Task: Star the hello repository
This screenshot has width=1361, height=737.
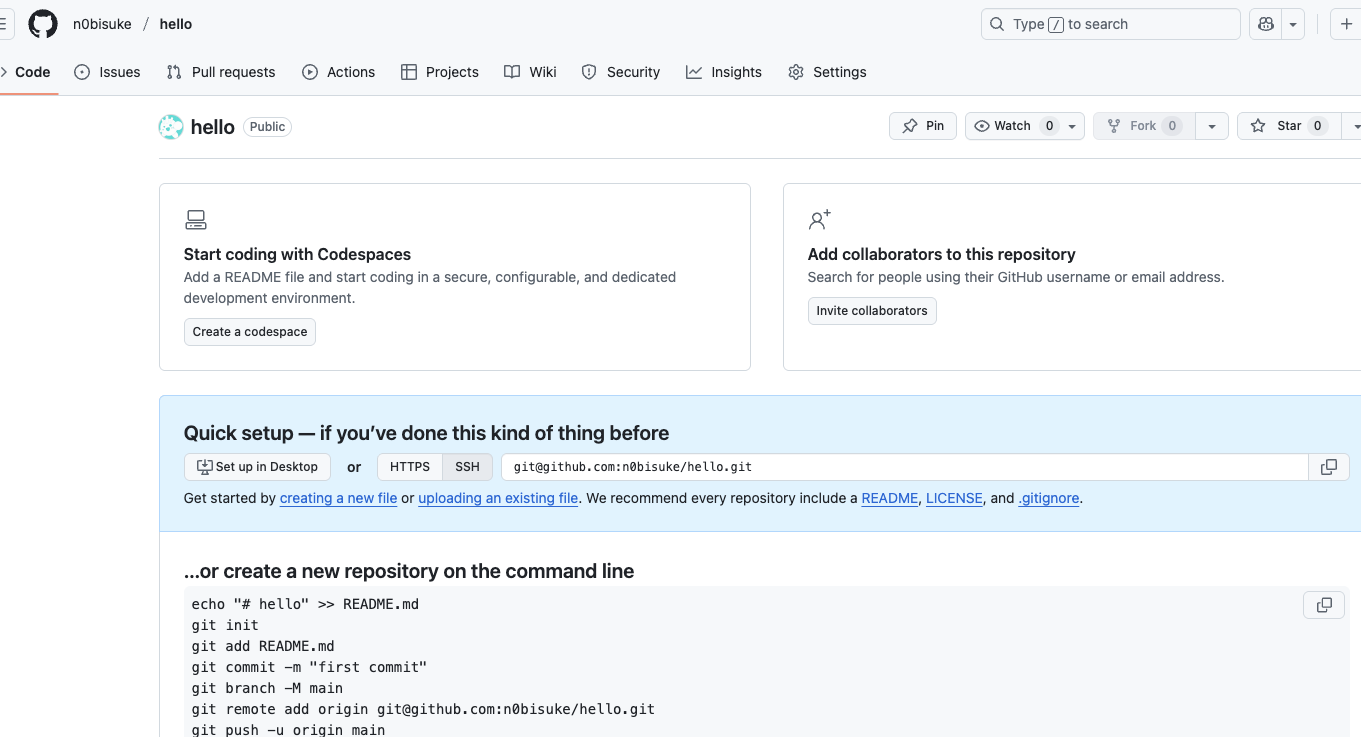Action: (1289, 126)
